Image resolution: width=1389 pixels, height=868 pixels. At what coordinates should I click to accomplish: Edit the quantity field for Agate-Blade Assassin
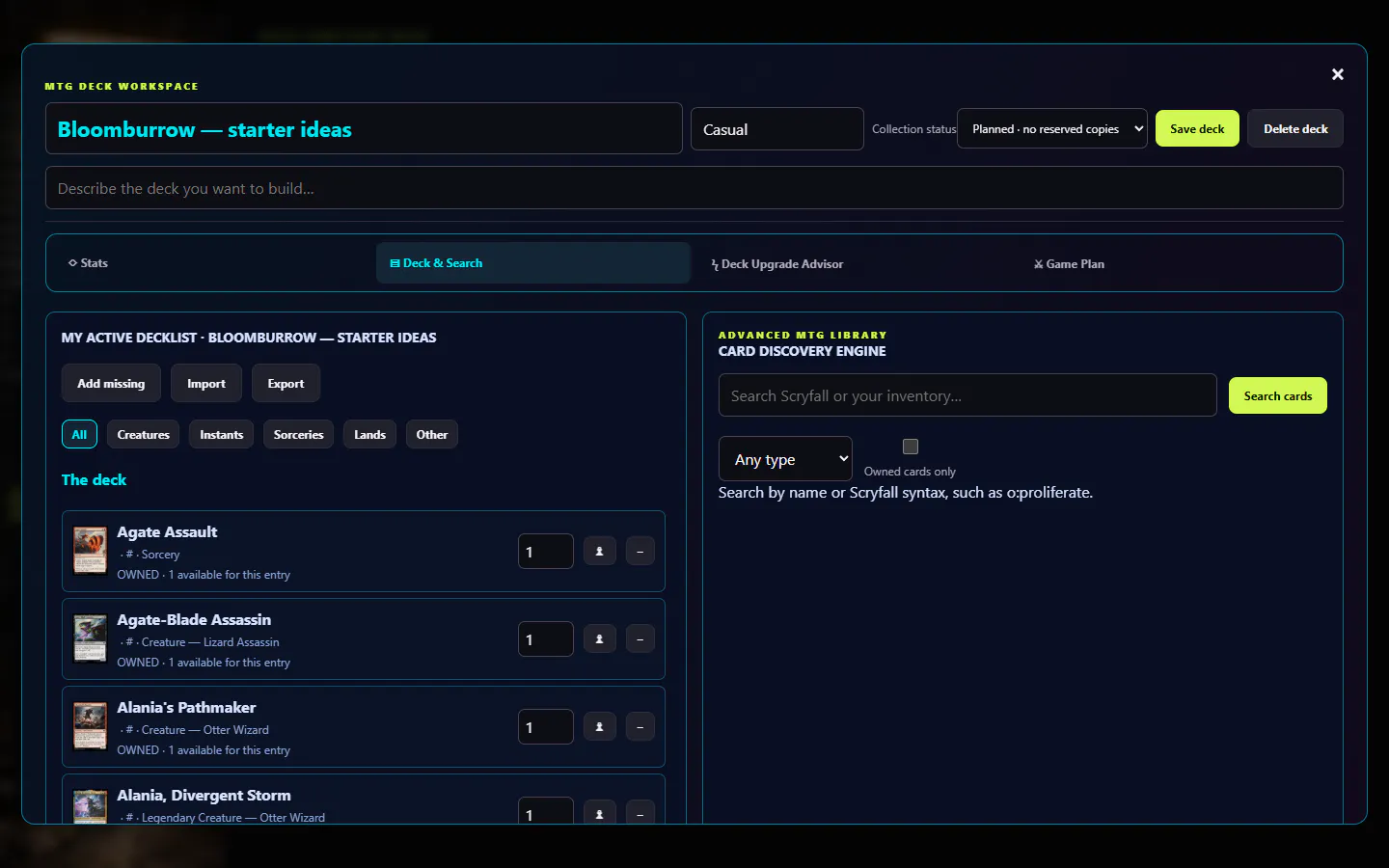coord(546,639)
